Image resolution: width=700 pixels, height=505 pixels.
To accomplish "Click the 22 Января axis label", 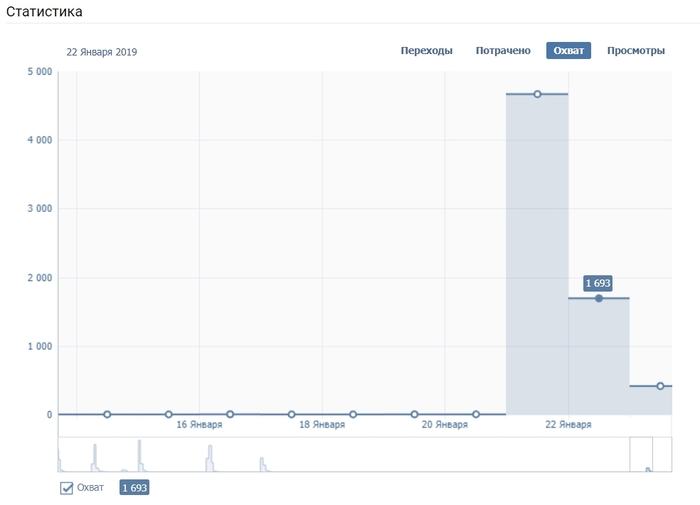I will [568, 425].
